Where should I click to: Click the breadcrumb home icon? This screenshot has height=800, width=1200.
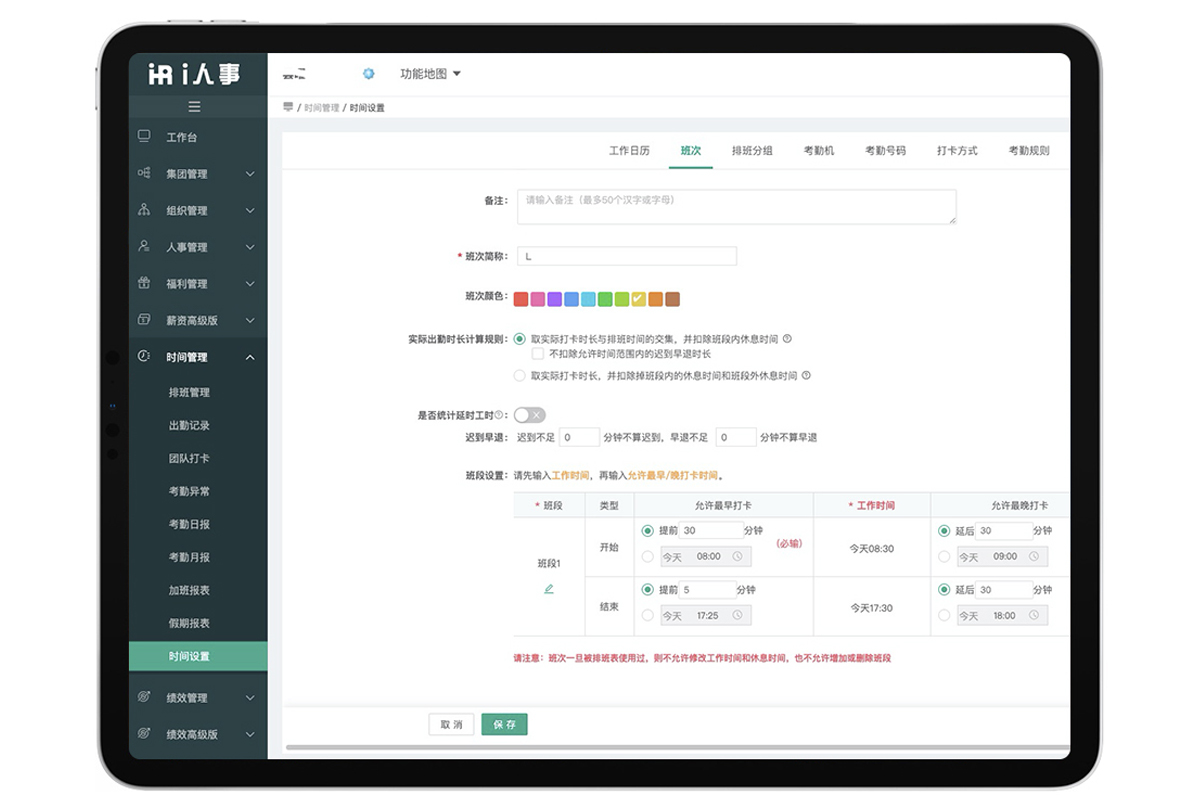[x=288, y=107]
